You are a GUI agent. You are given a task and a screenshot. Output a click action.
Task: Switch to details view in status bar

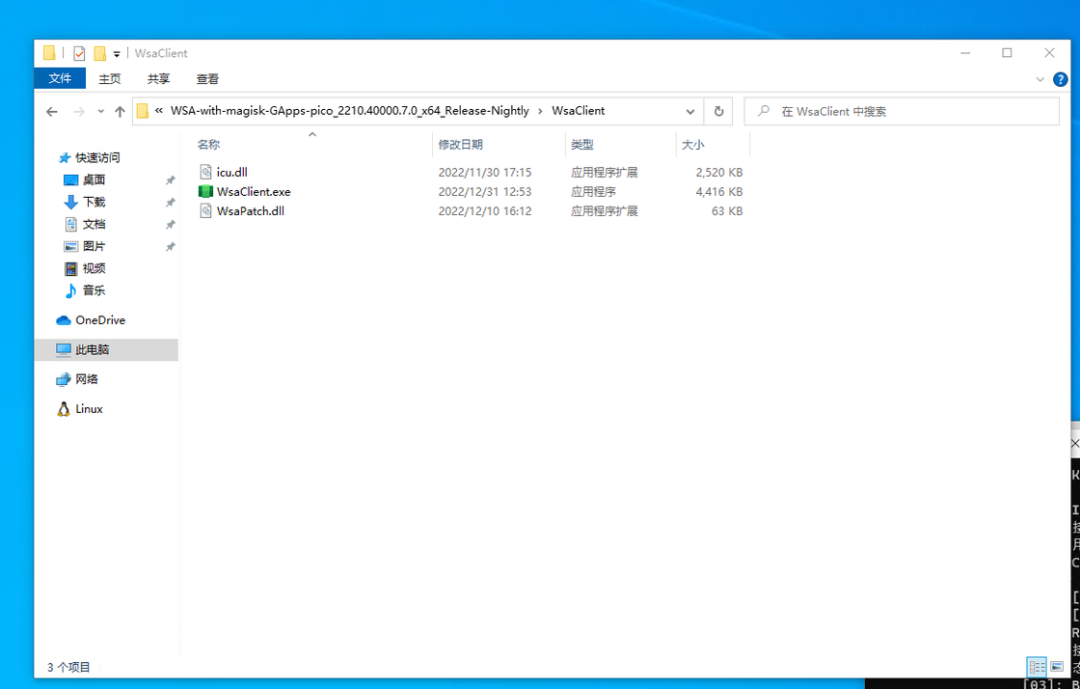click(1037, 667)
